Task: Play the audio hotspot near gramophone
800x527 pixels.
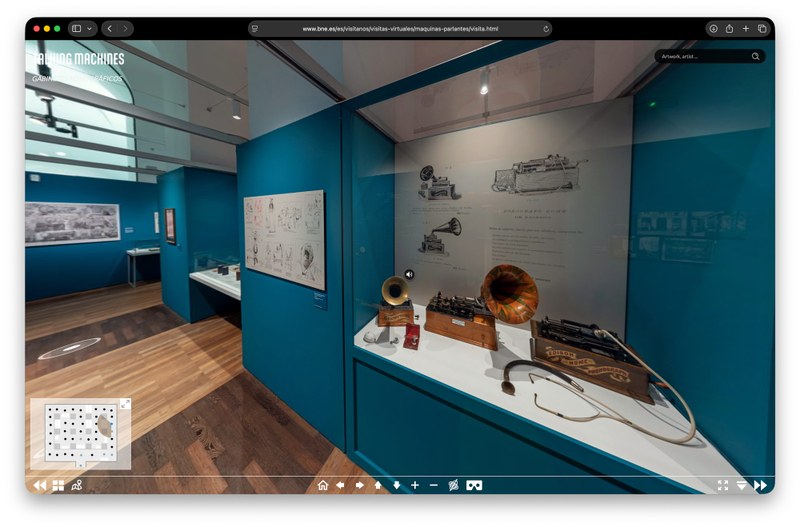Action: 409,274
